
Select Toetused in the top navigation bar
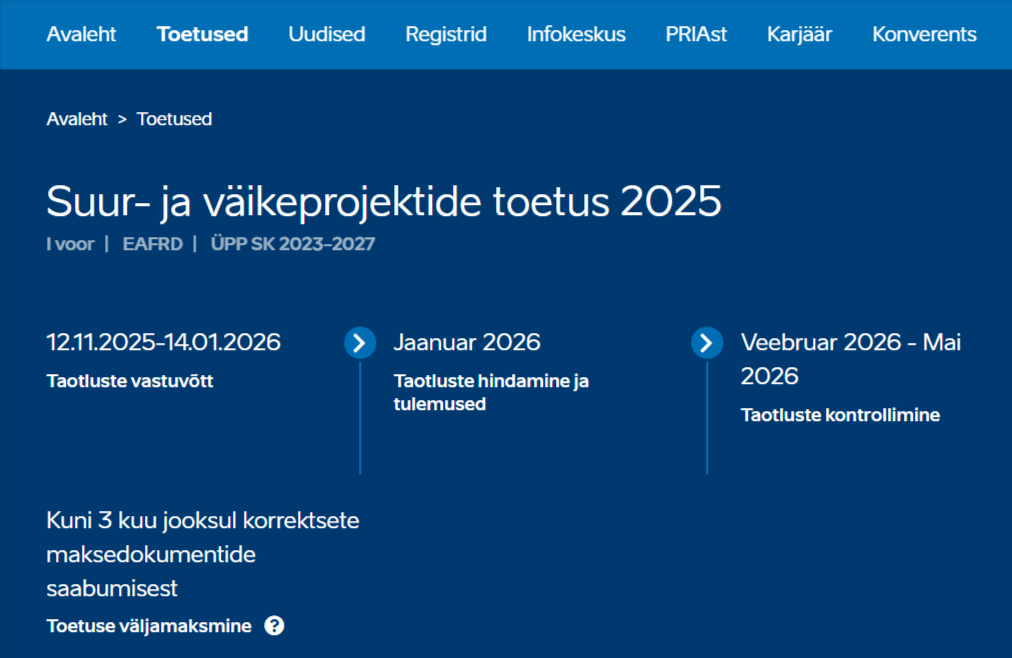pos(202,34)
